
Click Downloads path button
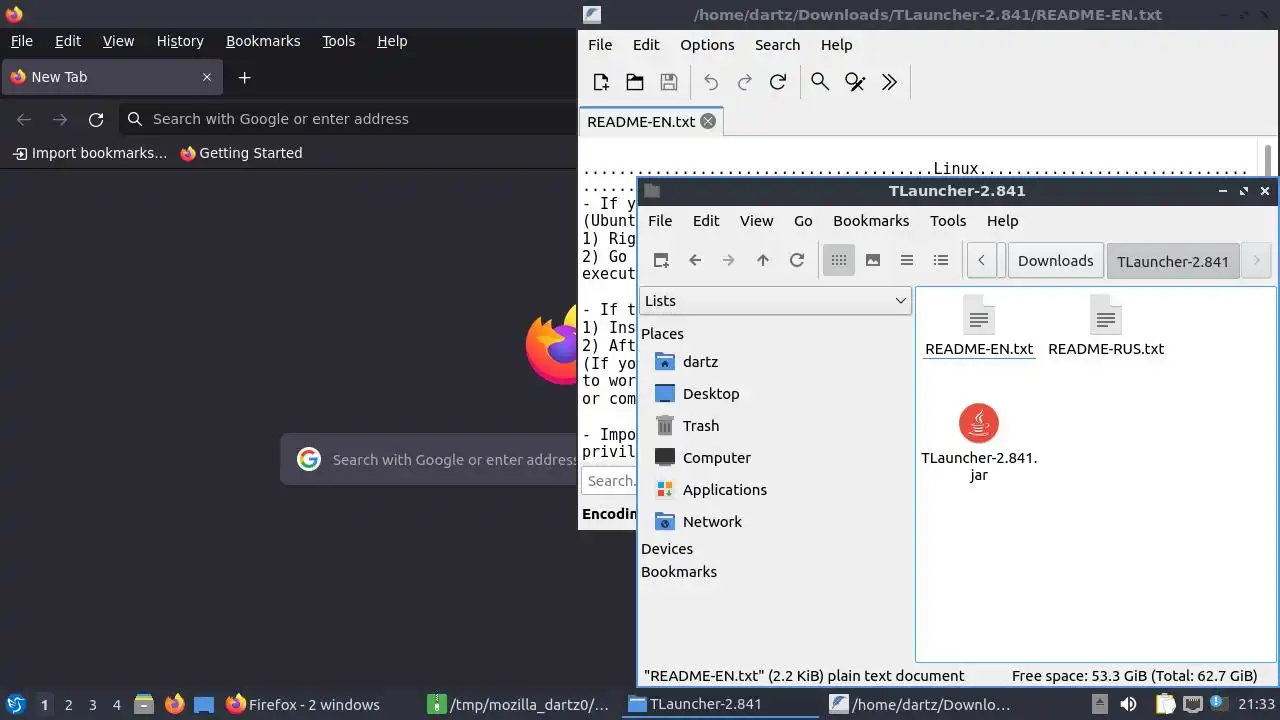(1055, 261)
